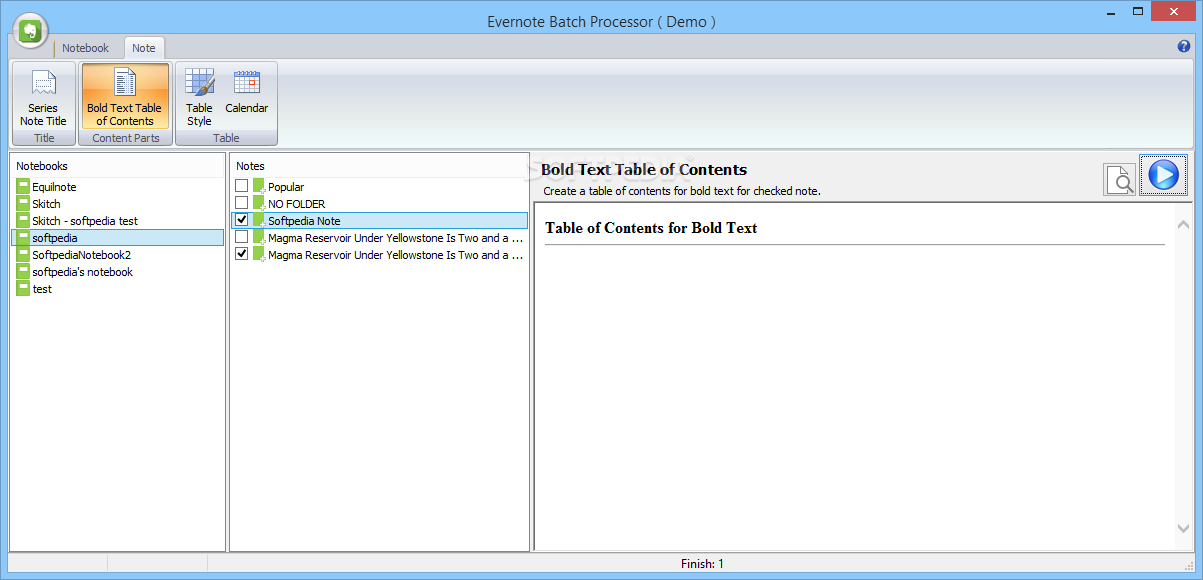Click the NO FOLDER note title
Image resolution: width=1203 pixels, height=580 pixels.
click(x=296, y=204)
